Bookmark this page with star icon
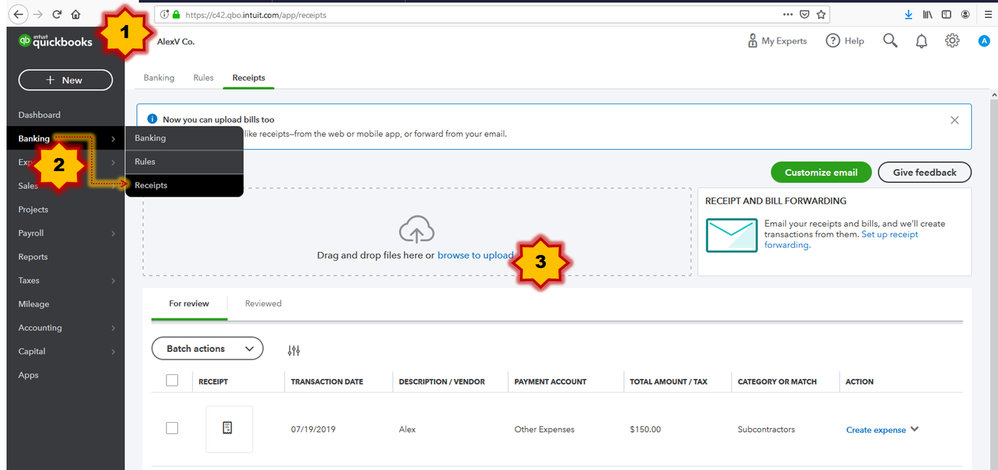The width and height of the screenshot is (998, 470). click(821, 14)
